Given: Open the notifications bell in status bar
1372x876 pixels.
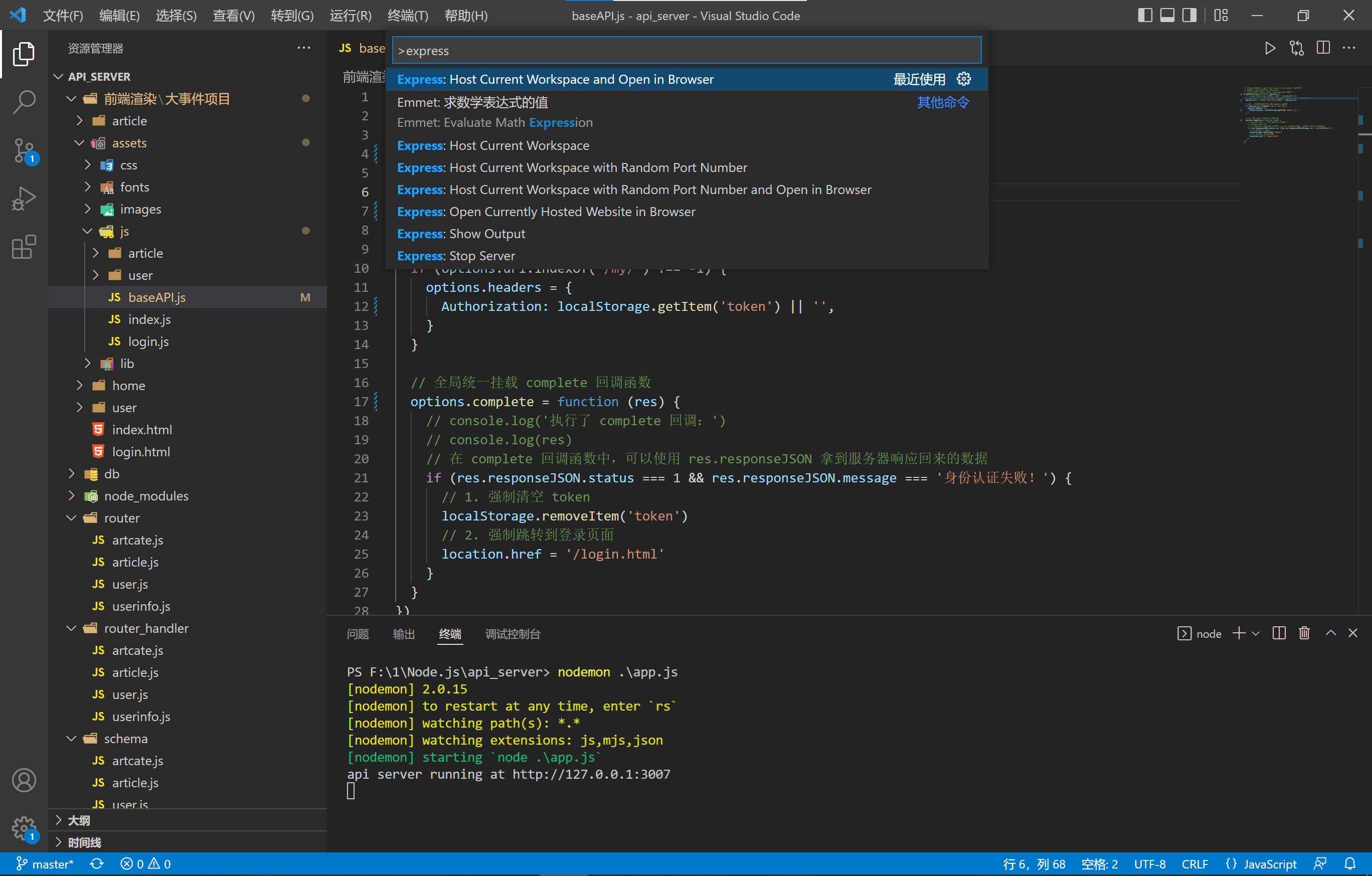Looking at the screenshot, I should click(1350, 863).
